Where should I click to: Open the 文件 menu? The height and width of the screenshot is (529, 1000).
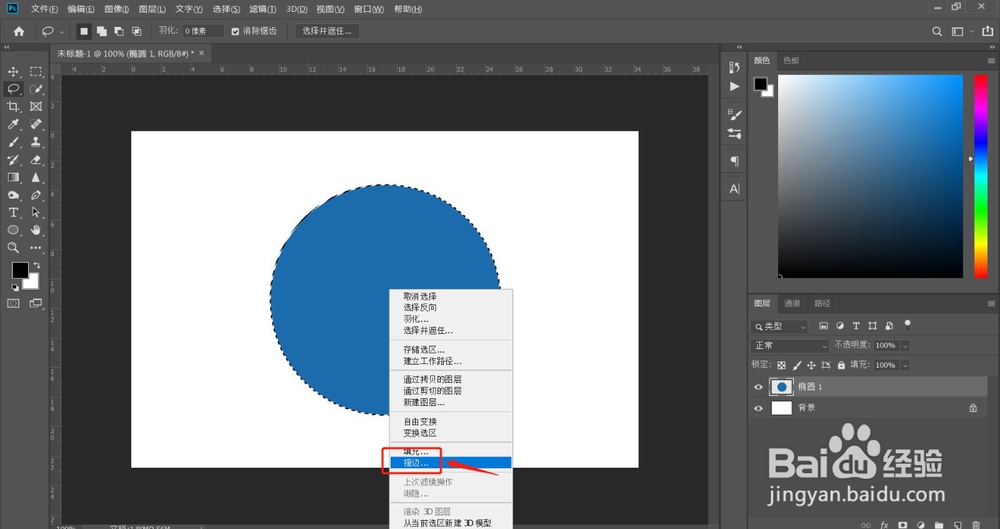[44, 9]
